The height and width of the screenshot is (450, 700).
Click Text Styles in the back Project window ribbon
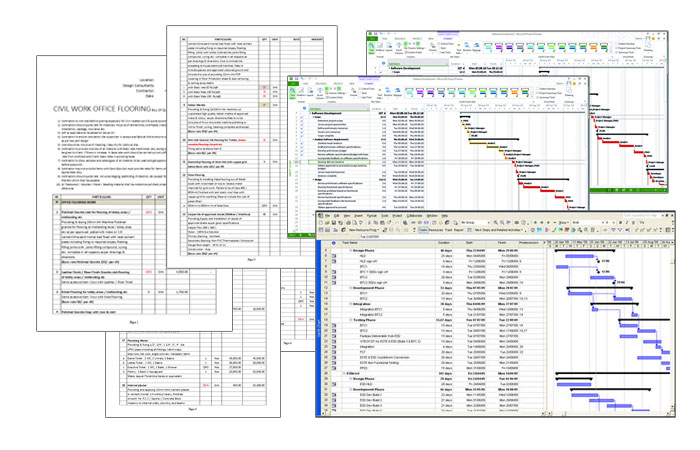pos(372,48)
